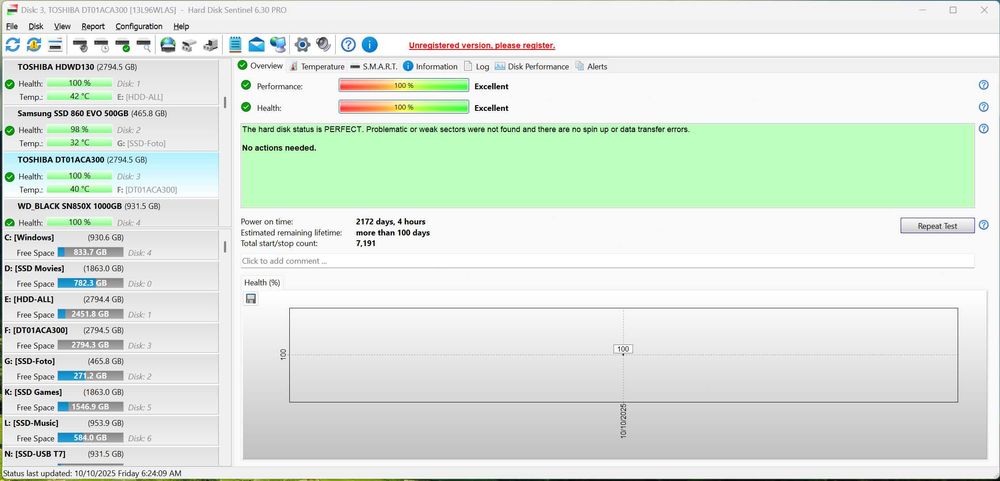Switch to the Temperature tab
This screenshot has width=1000, height=481.
316,66
